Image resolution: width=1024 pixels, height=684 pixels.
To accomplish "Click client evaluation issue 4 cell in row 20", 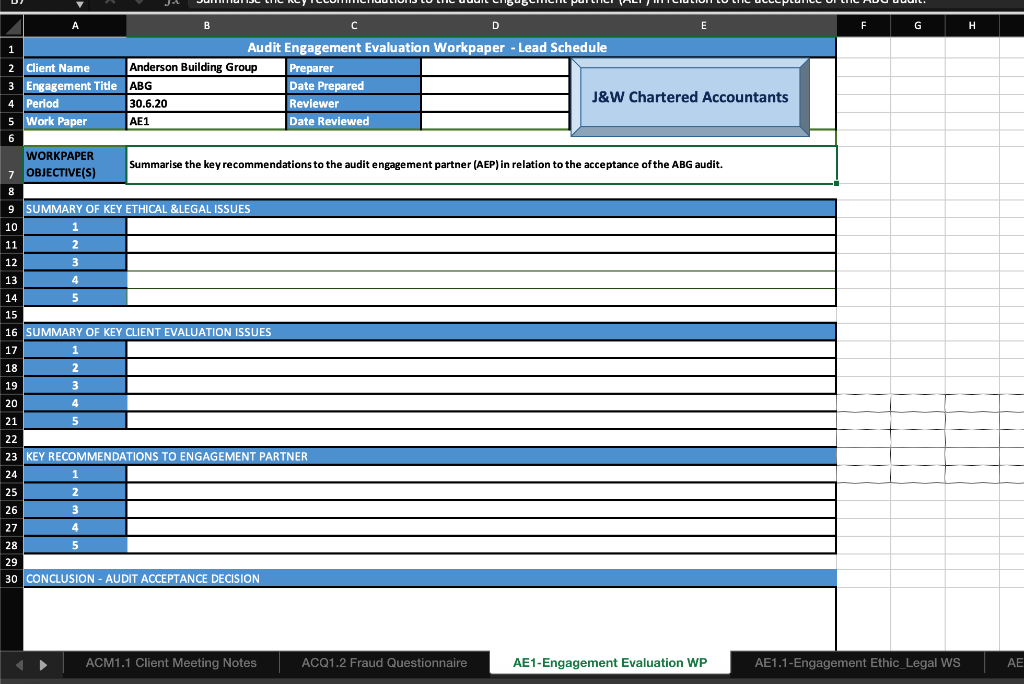I will tap(481, 403).
